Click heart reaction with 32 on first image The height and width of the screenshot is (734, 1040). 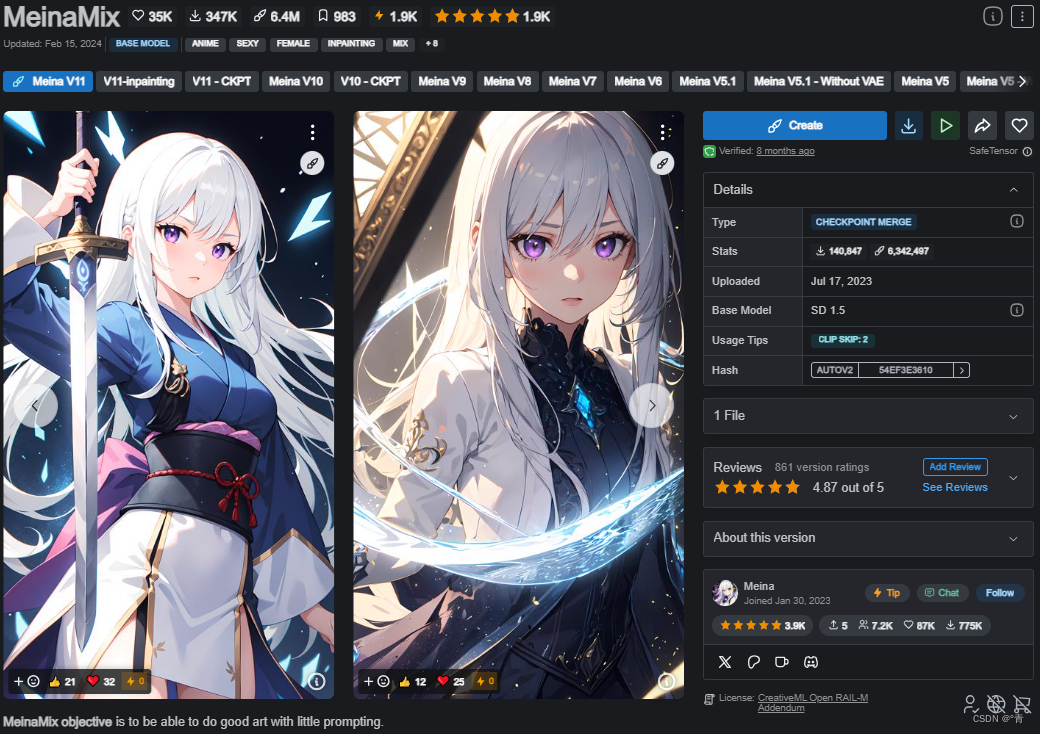pyautogui.click(x=101, y=681)
